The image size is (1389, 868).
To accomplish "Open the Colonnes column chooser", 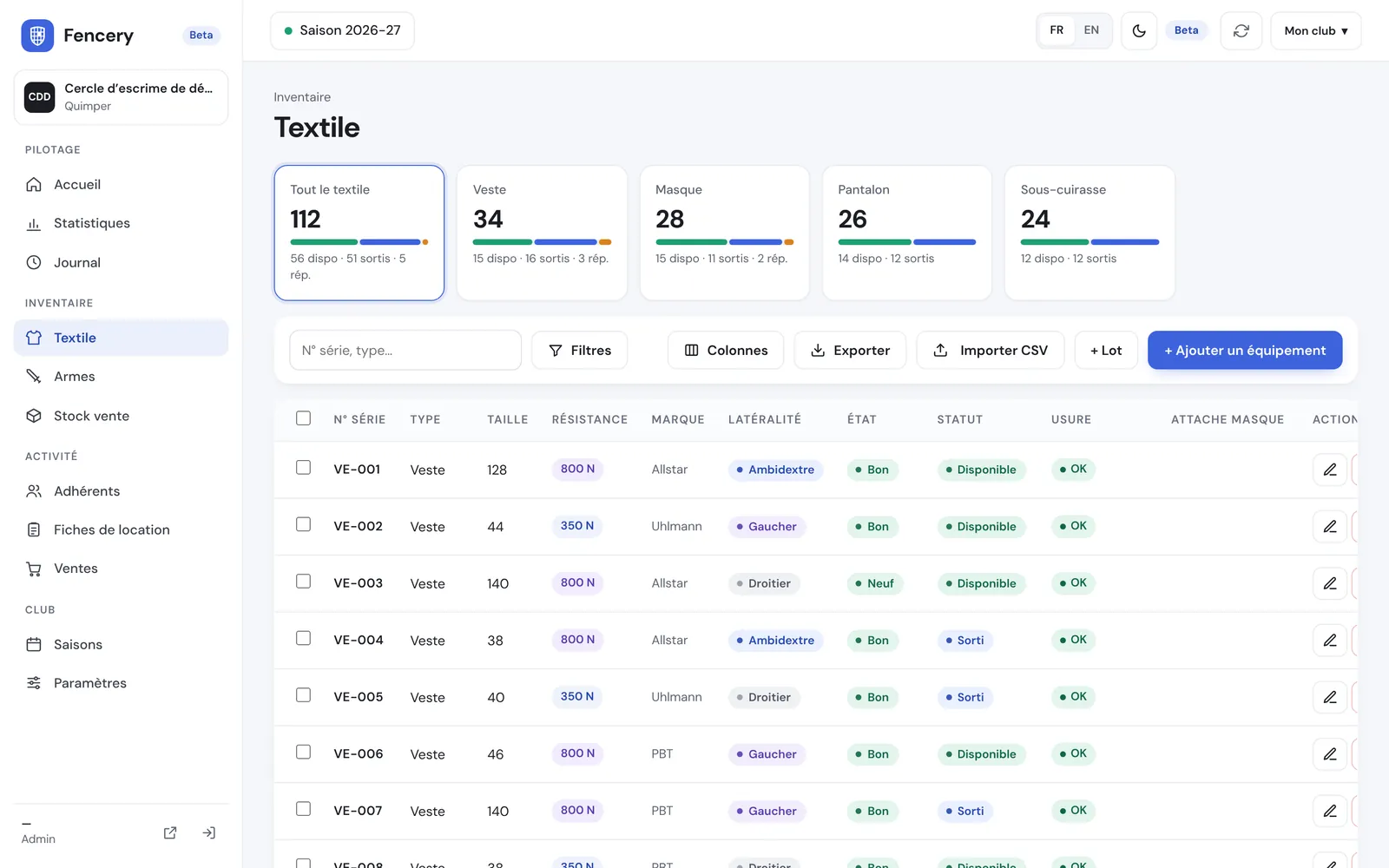I will (x=726, y=350).
